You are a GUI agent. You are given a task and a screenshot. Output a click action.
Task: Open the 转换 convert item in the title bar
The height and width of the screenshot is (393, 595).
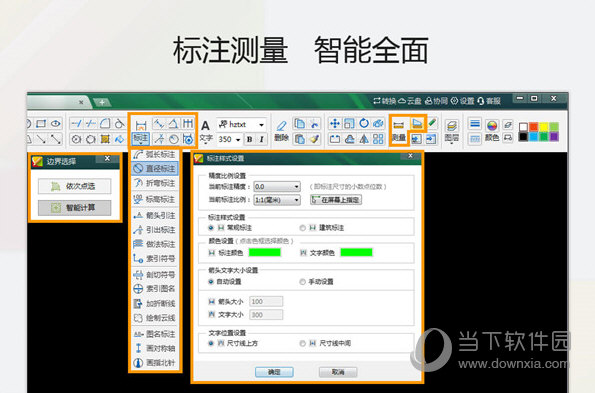384,101
